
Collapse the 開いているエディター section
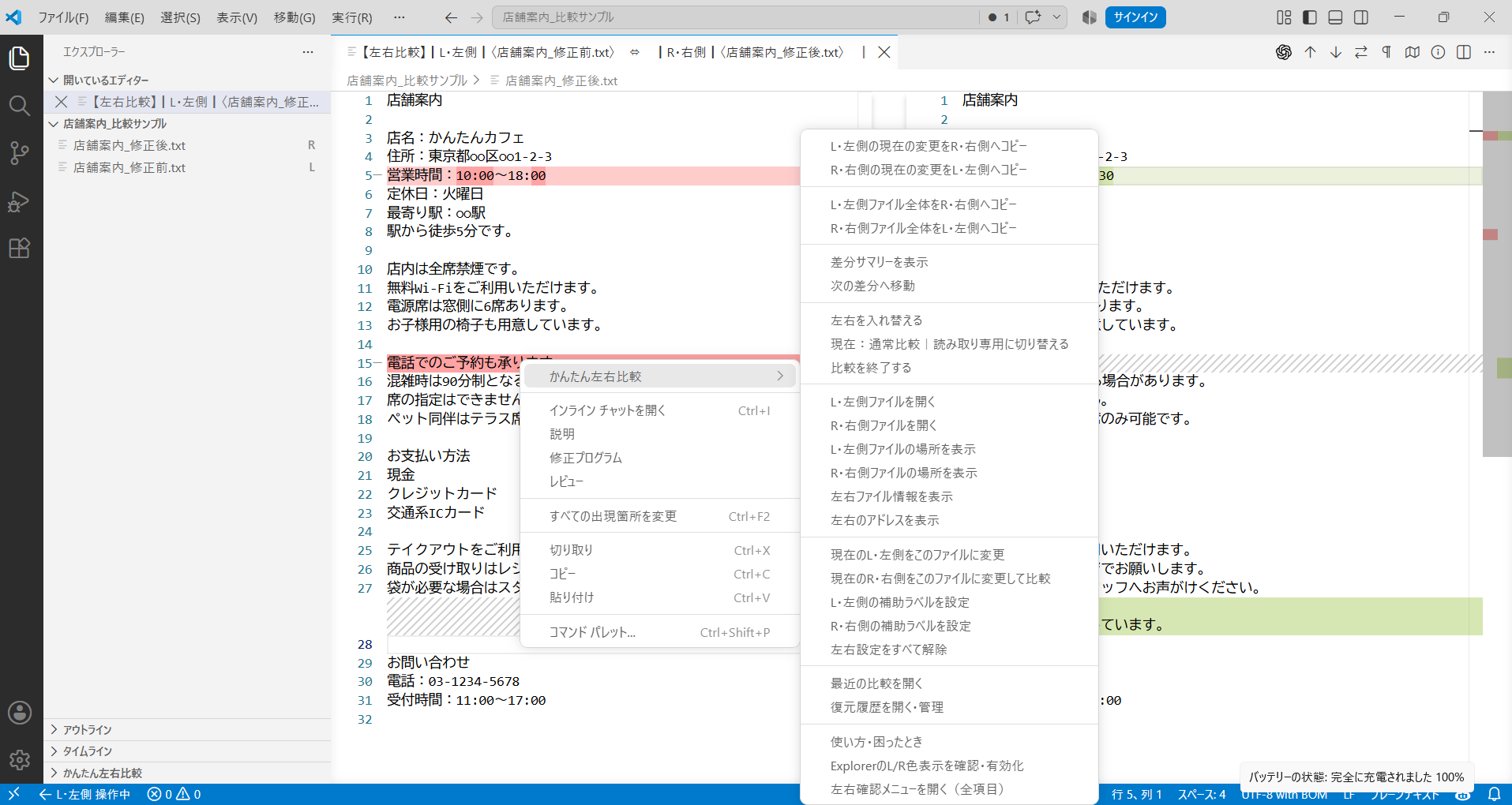tap(187, 80)
